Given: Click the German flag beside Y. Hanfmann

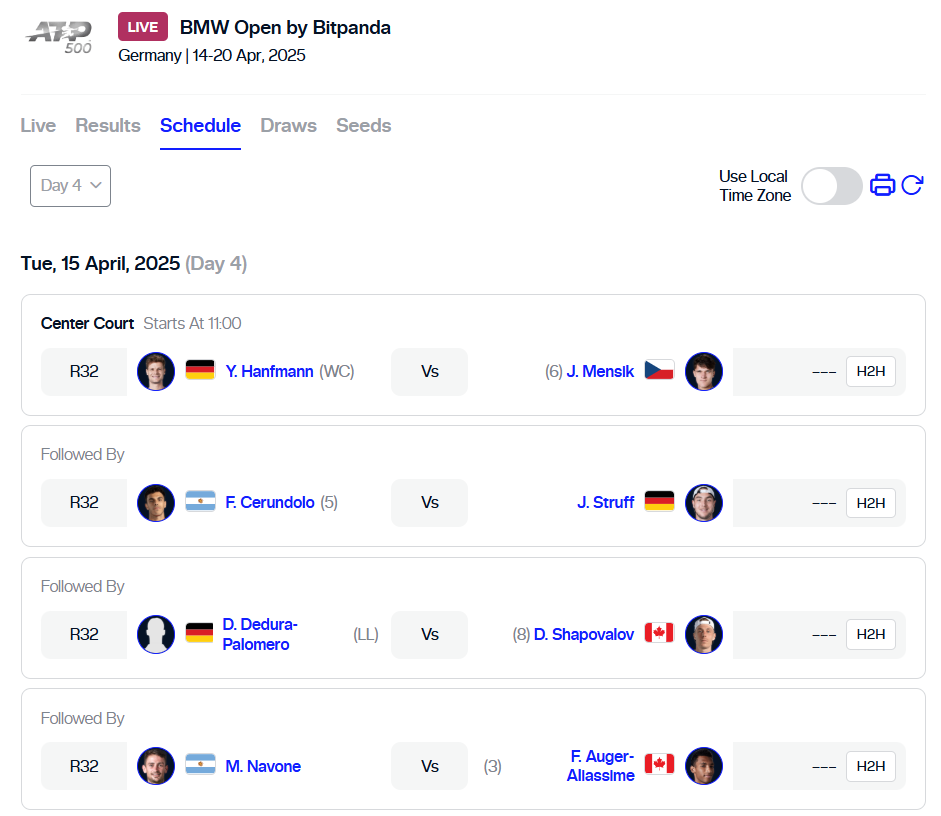Looking at the screenshot, I should click(200, 371).
